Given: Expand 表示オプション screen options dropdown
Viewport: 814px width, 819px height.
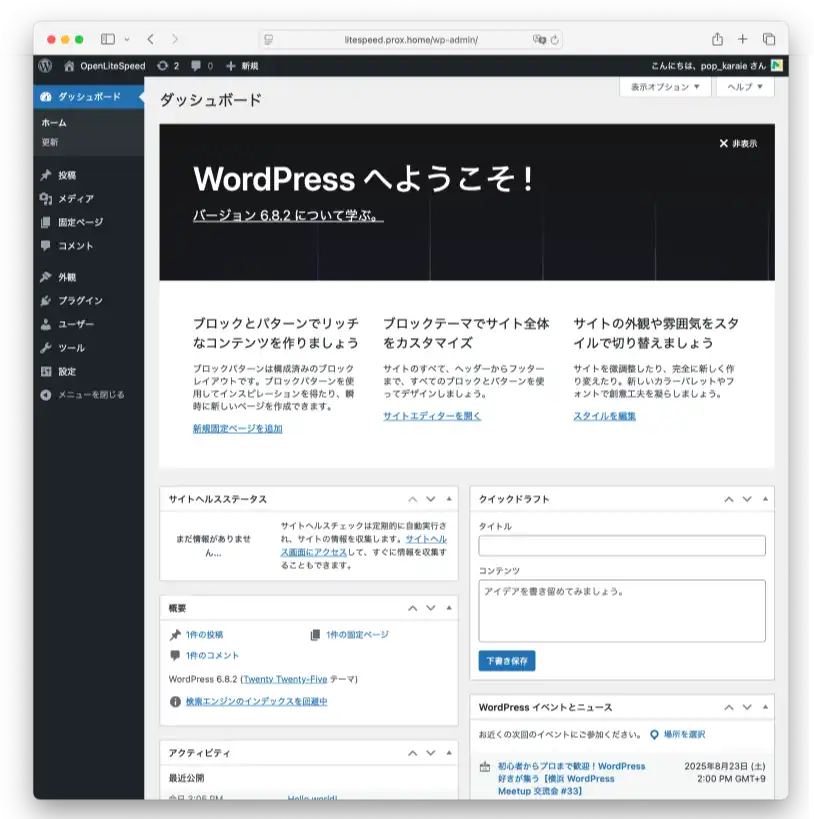Looking at the screenshot, I should (665, 87).
